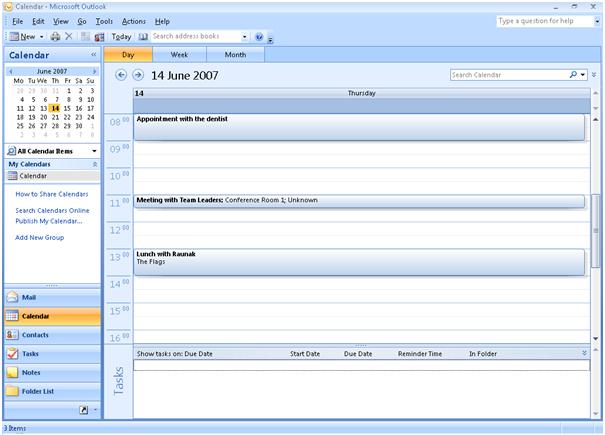Jump to Today in the toolbar
Image resolution: width=605 pixels, height=435 pixels.
[121, 36]
